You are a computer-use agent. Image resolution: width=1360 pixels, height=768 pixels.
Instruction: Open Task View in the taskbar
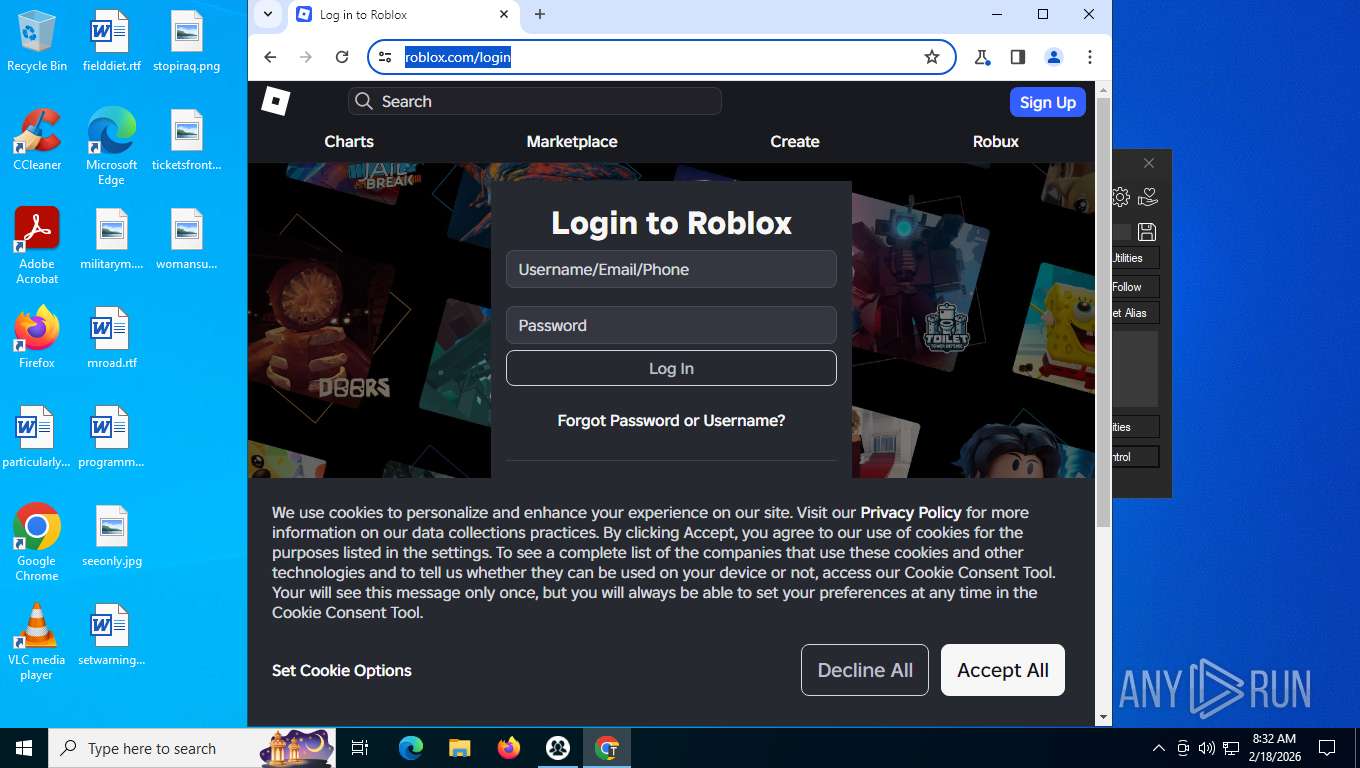pos(360,748)
